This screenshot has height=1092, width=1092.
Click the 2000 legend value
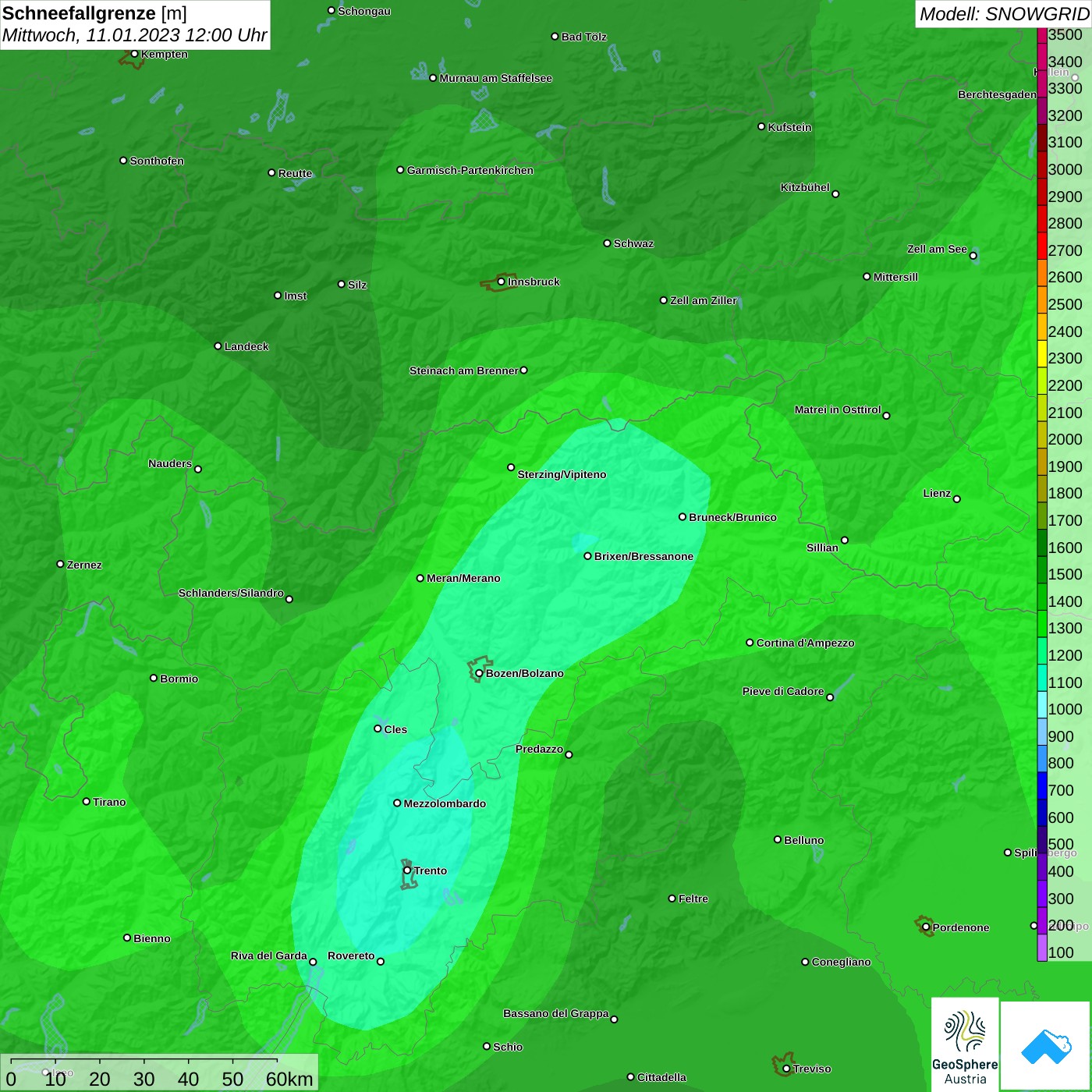point(1065,439)
